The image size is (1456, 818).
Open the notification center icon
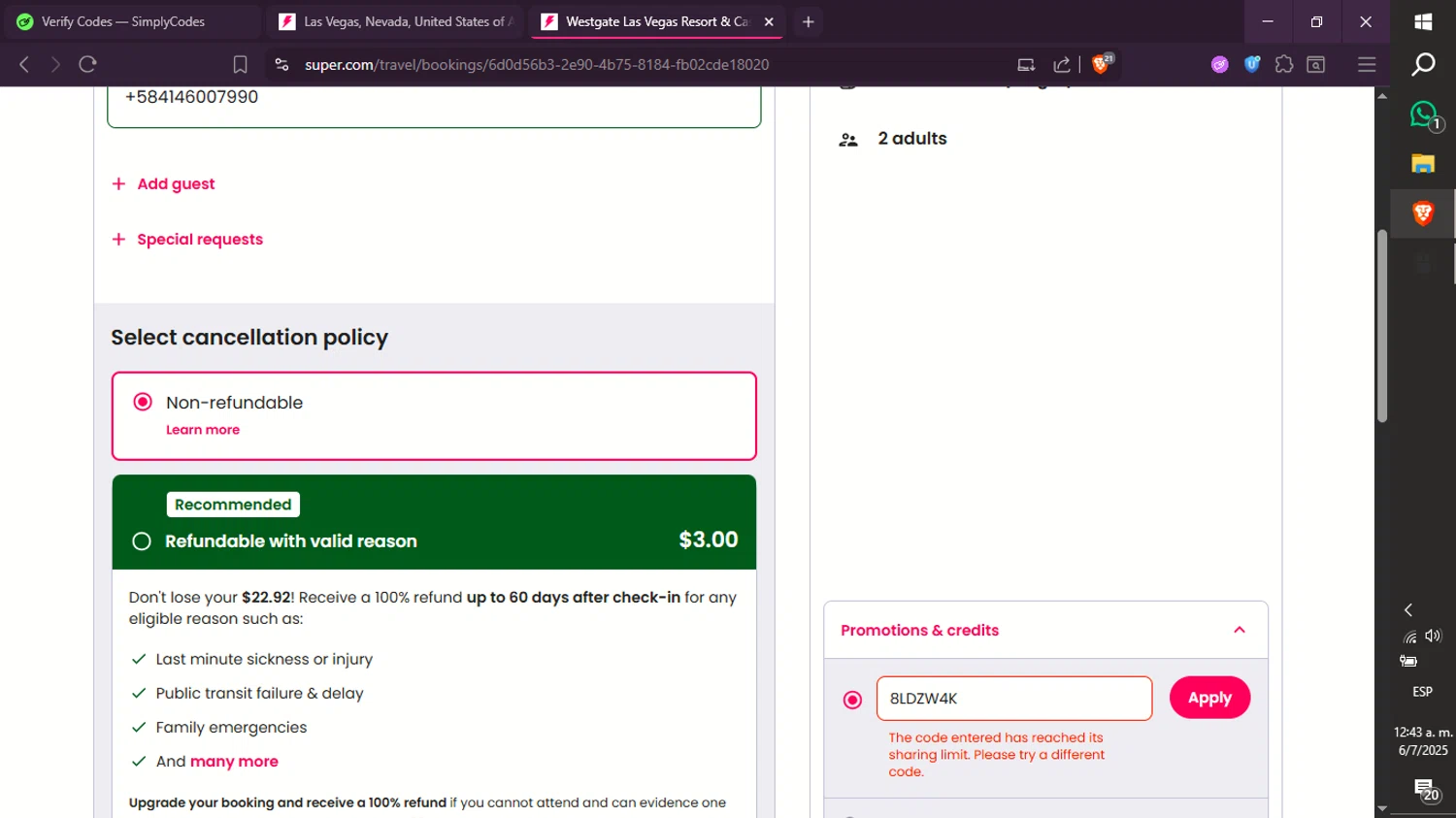tap(1425, 790)
